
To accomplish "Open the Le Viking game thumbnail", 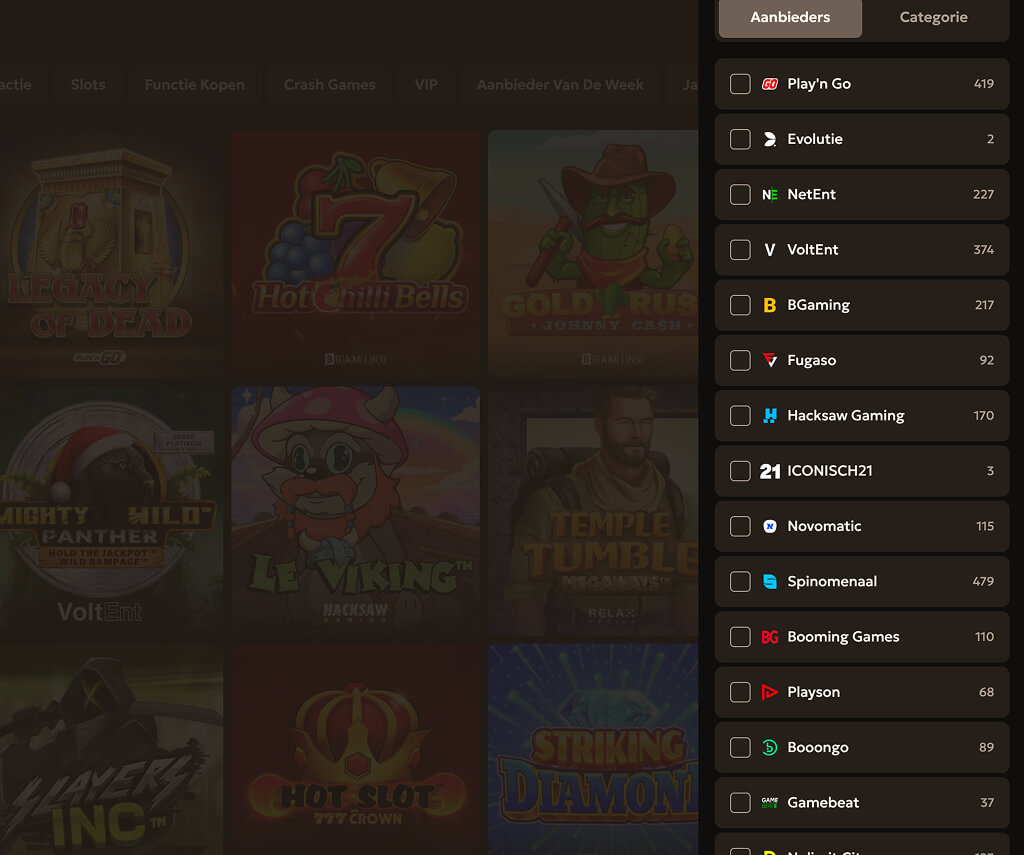I will [356, 511].
